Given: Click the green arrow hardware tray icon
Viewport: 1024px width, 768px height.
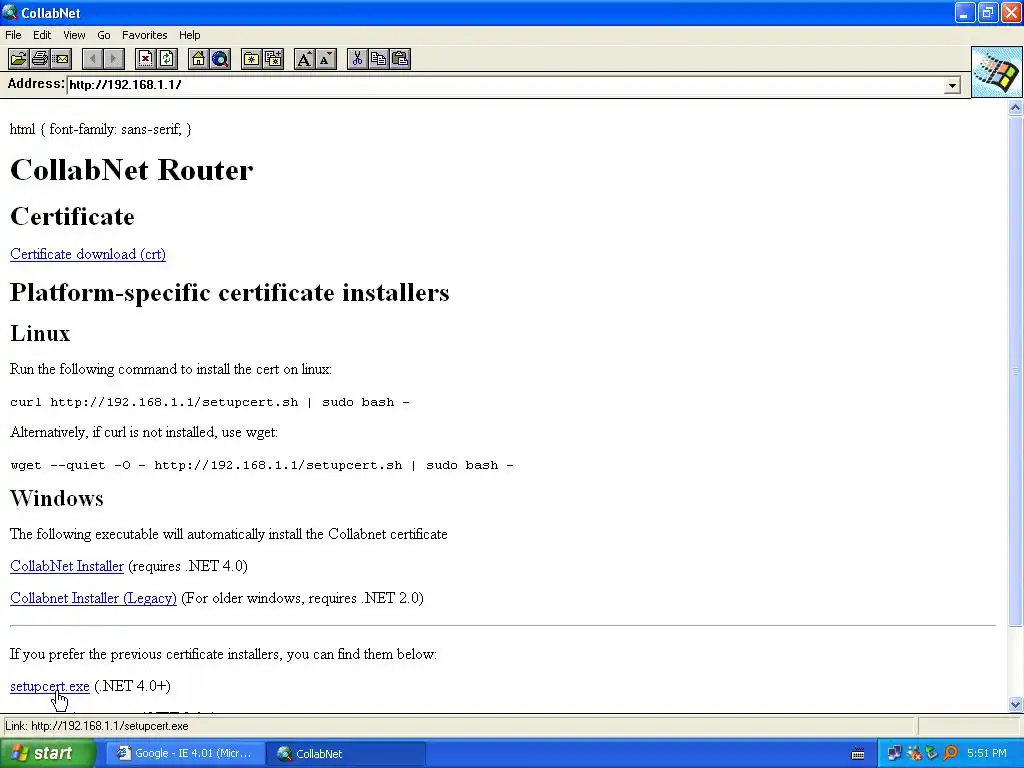Looking at the screenshot, I should (932, 753).
